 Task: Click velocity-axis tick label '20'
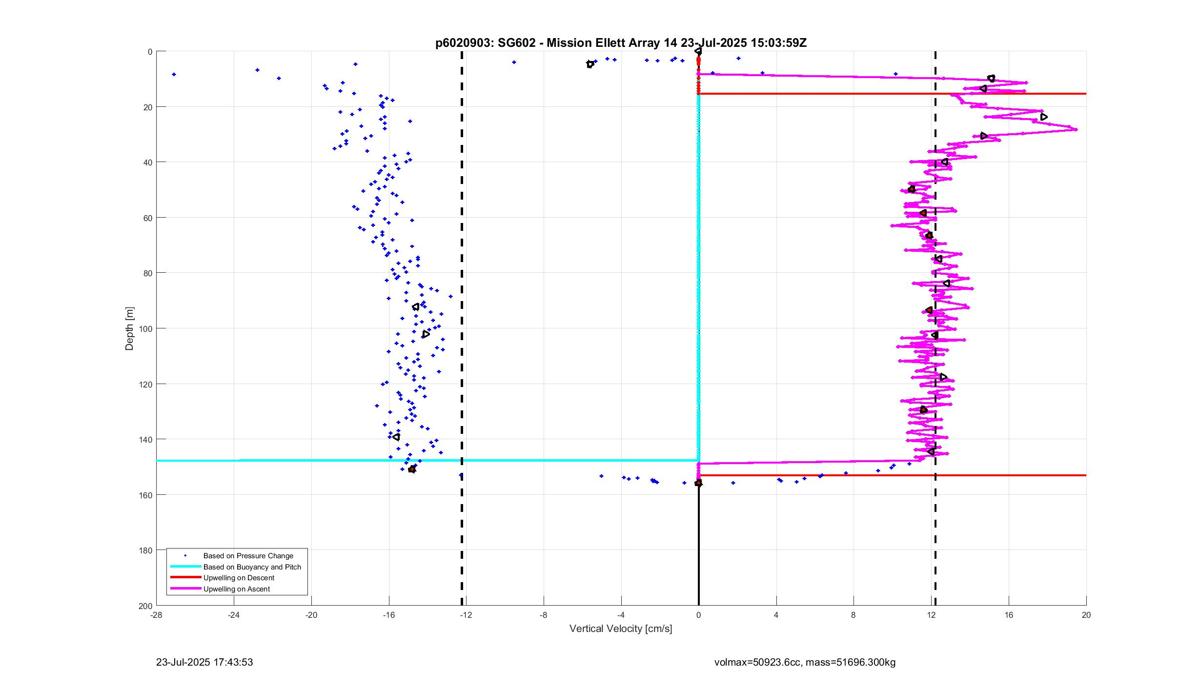pos(1085,616)
